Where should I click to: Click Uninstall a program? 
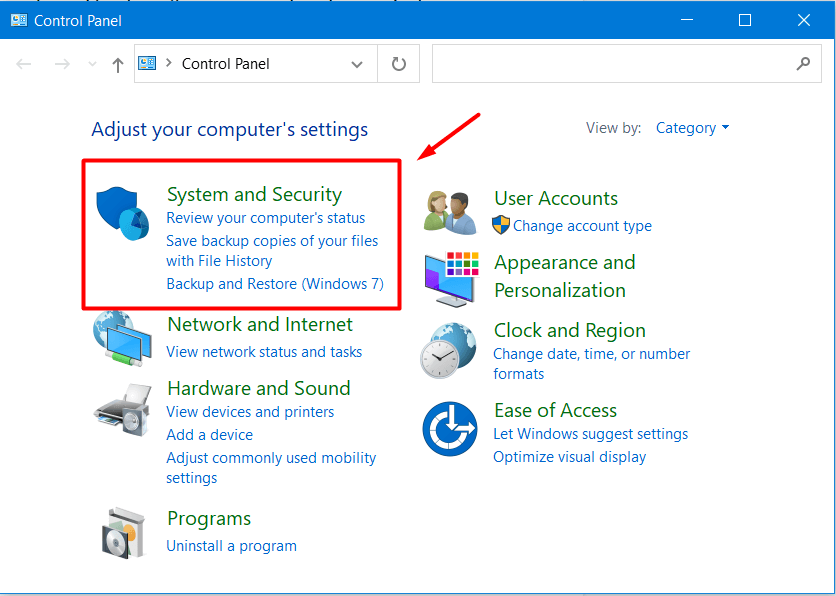click(231, 546)
